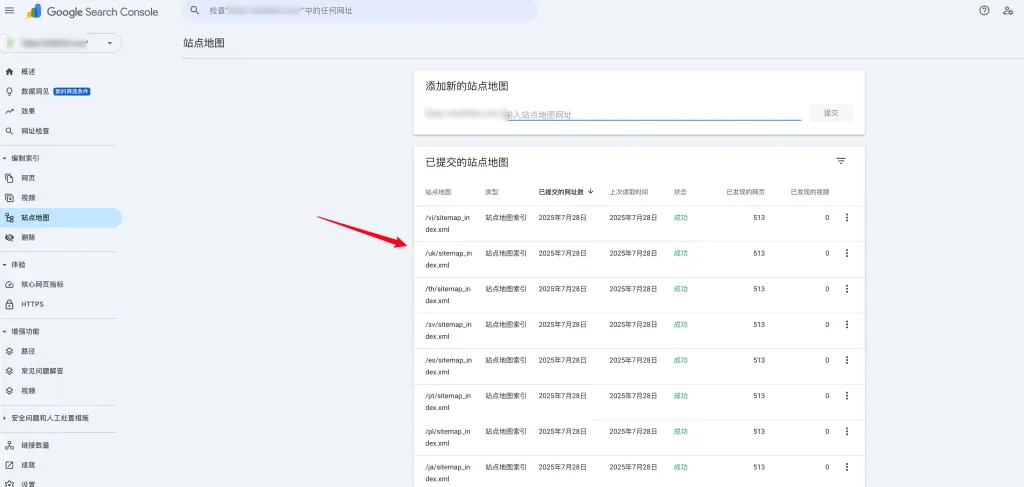Sort by 已发现的视频 column header
Viewport: 1024px width, 487px height.
[x=810, y=193]
